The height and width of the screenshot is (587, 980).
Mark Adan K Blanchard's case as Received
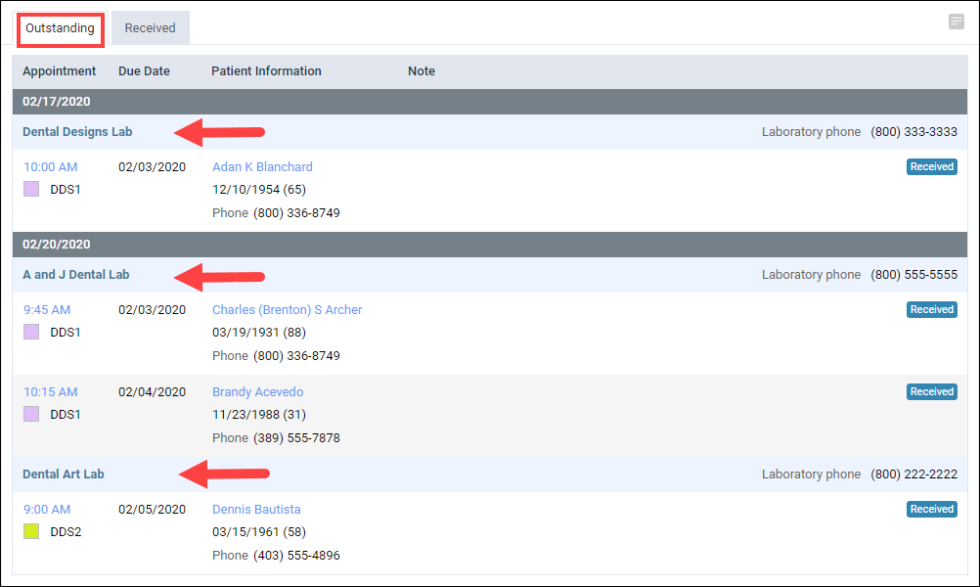(x=931, y=167)
